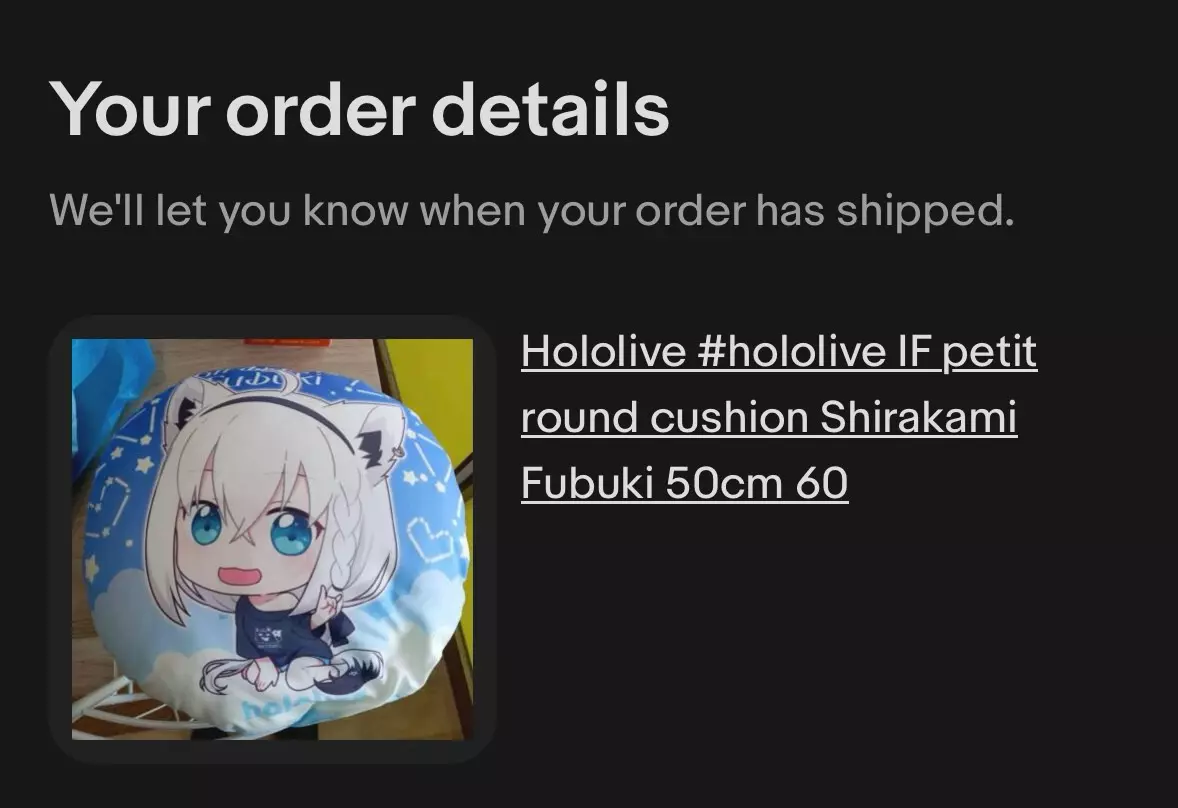This screenshot has height=808, width=1178.
Task: Click the word "petit" in the item link
Action: pos(989,352)
